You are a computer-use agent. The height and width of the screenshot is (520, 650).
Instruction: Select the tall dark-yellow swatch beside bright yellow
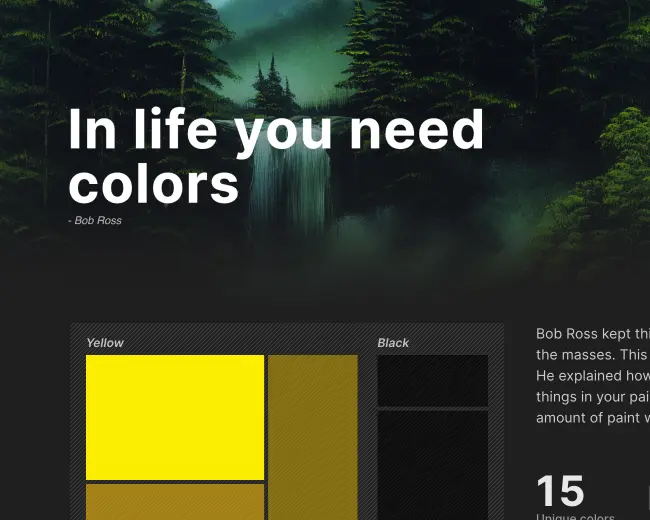[313, 437]
